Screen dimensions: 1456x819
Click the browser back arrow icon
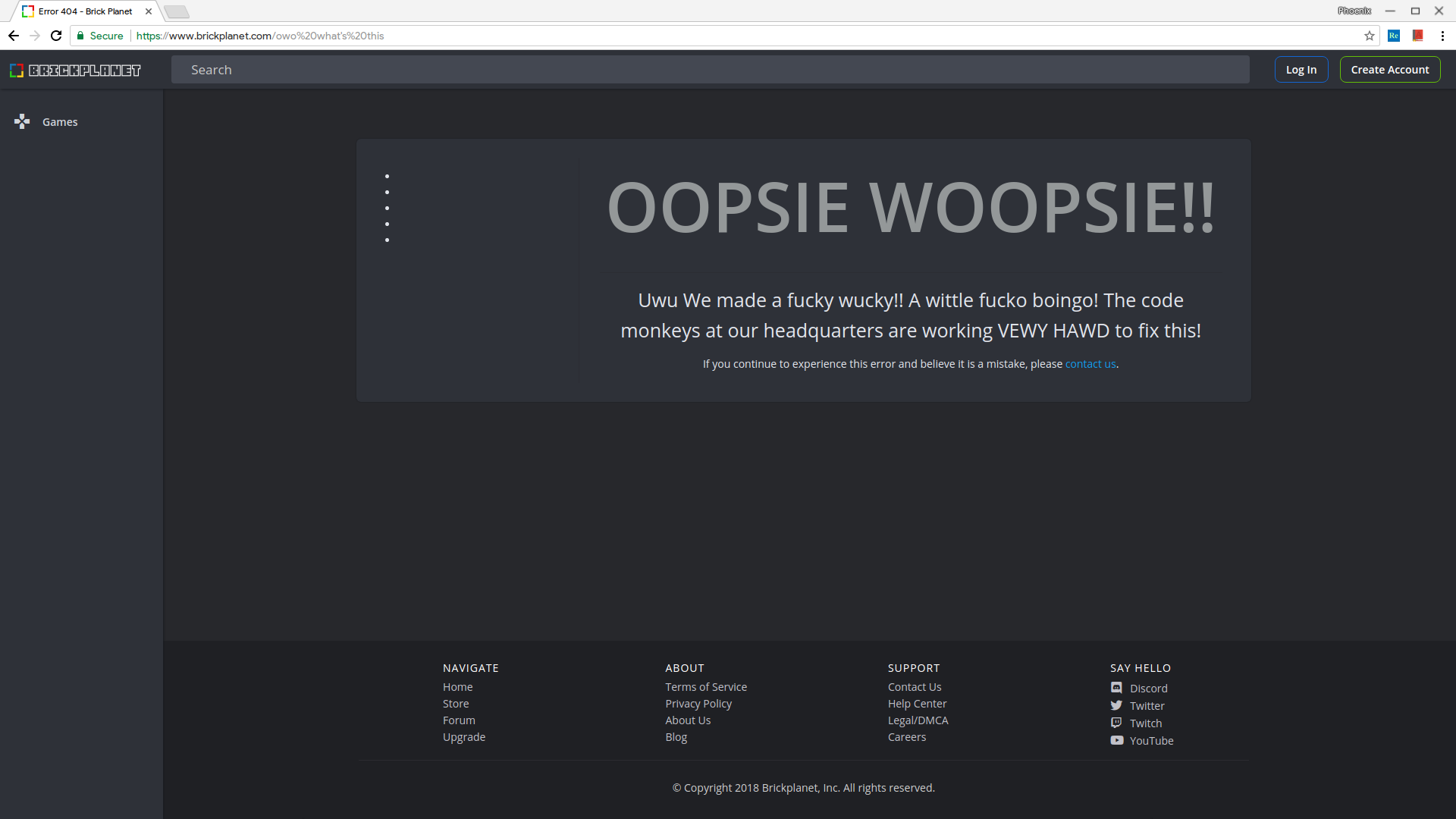(x=13, y=36)
